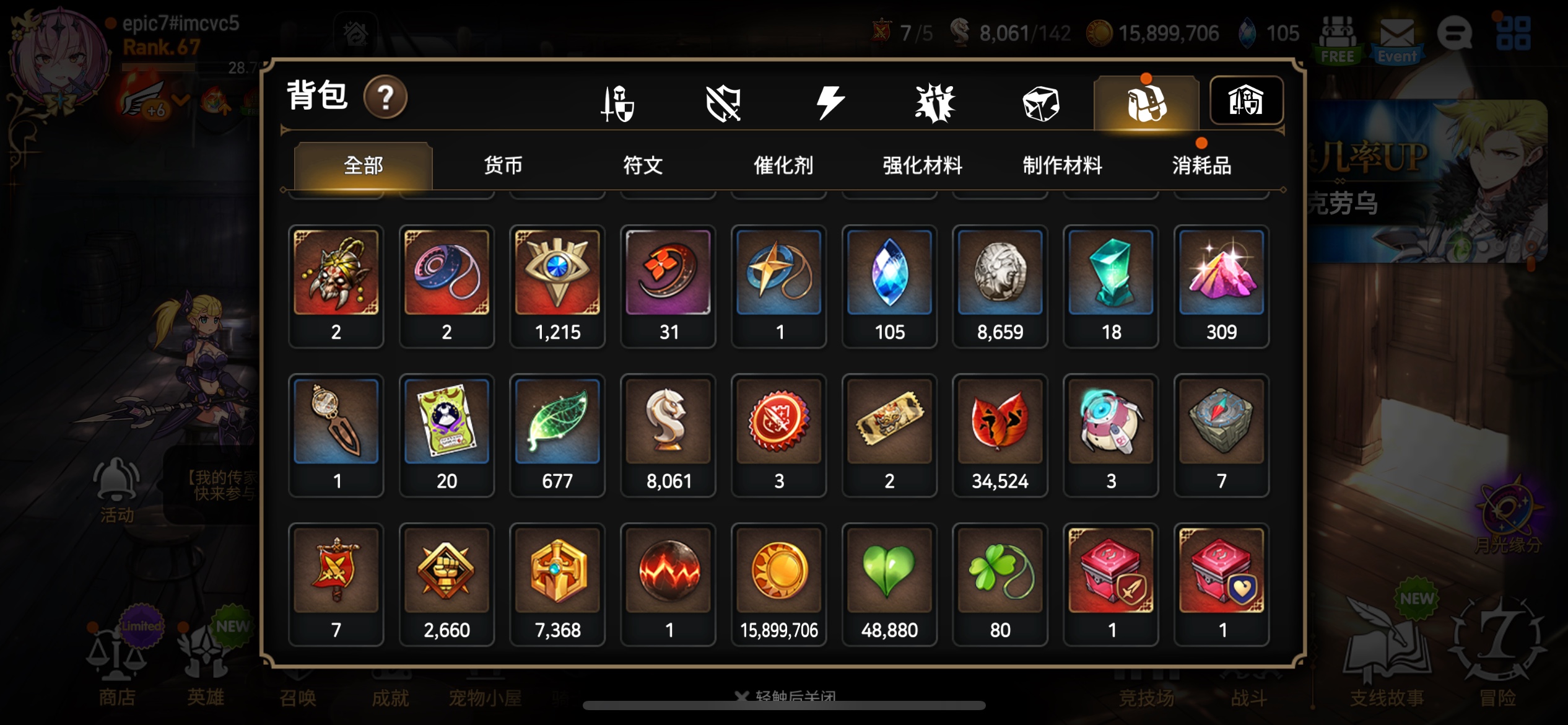This screenshot has height=725, width=1568.
Task: Select the green leaf item 677
Action: coord(557,436)
